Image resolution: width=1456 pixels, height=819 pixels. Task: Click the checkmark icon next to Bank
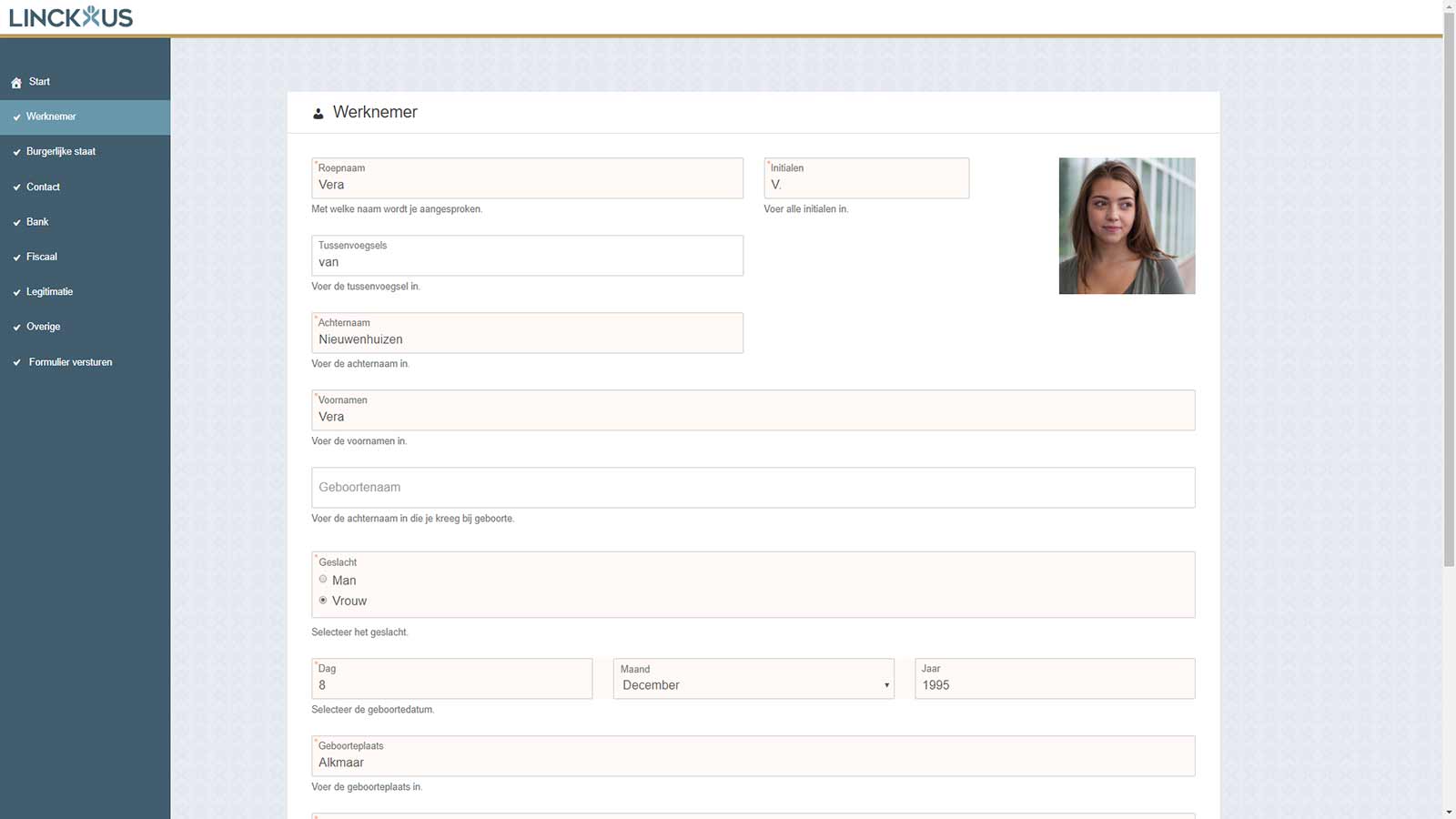coord(16,223)
